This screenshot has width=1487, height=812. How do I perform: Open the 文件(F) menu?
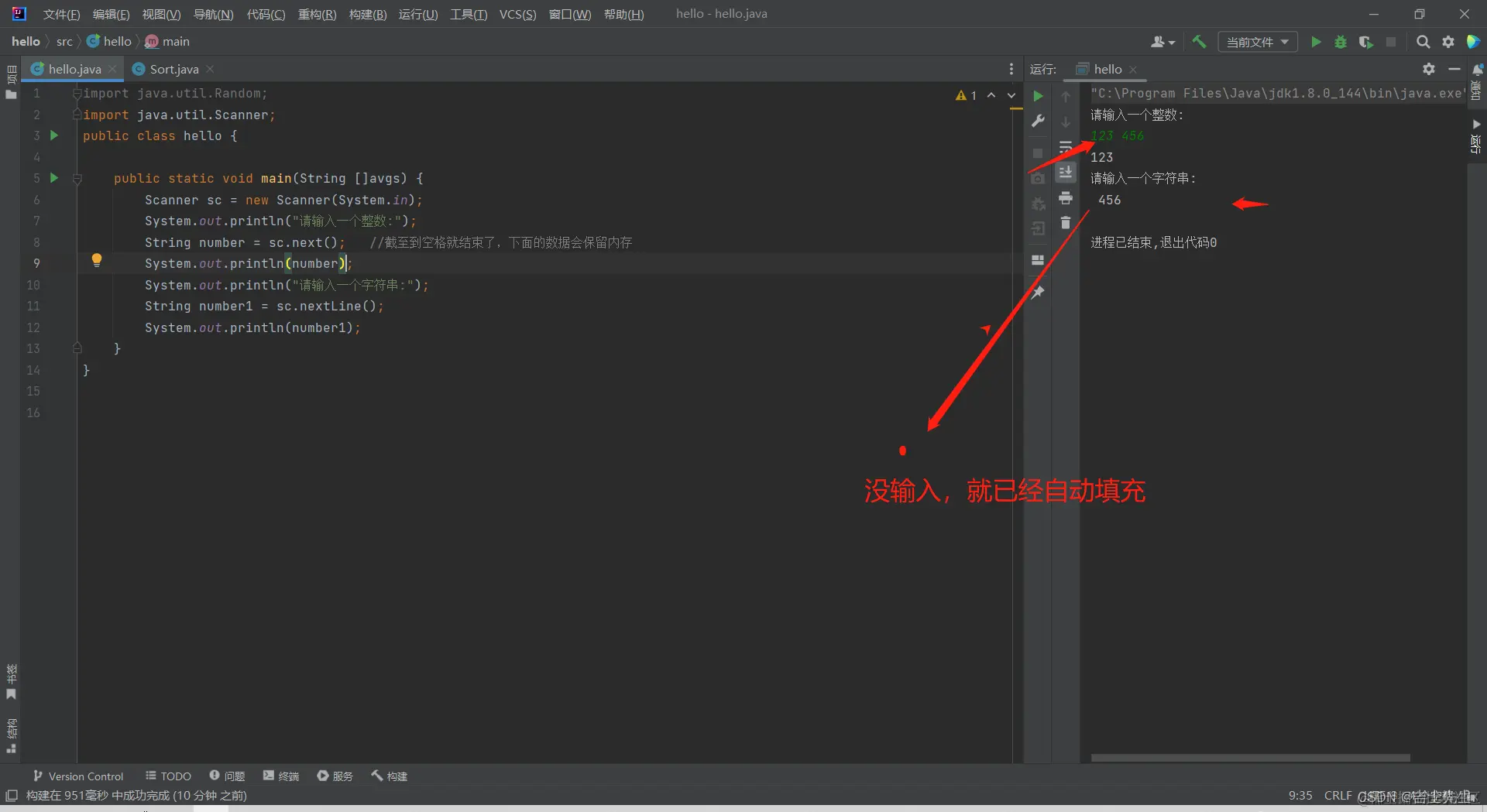(x=61, y=14)
